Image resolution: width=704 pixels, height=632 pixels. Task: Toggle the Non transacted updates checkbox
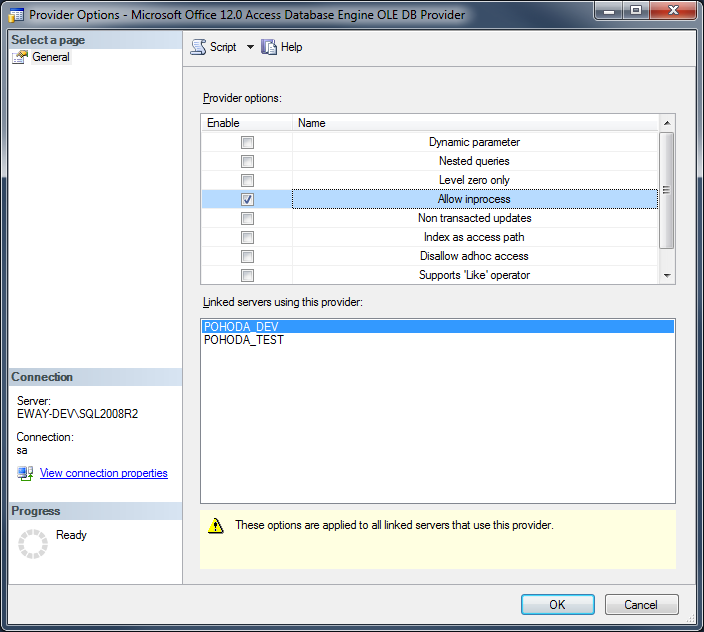[247, 218]
